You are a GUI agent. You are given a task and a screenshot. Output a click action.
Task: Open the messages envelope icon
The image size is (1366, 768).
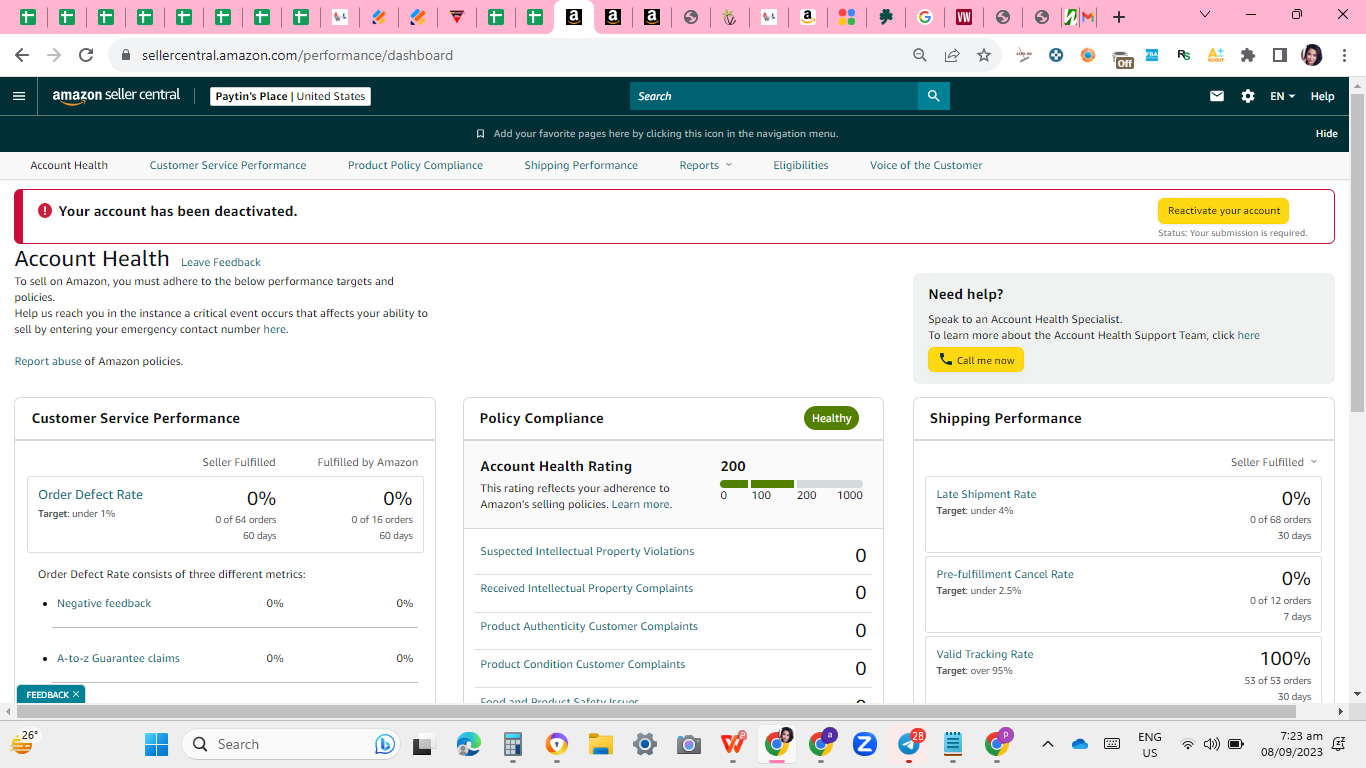point(1217,96)
